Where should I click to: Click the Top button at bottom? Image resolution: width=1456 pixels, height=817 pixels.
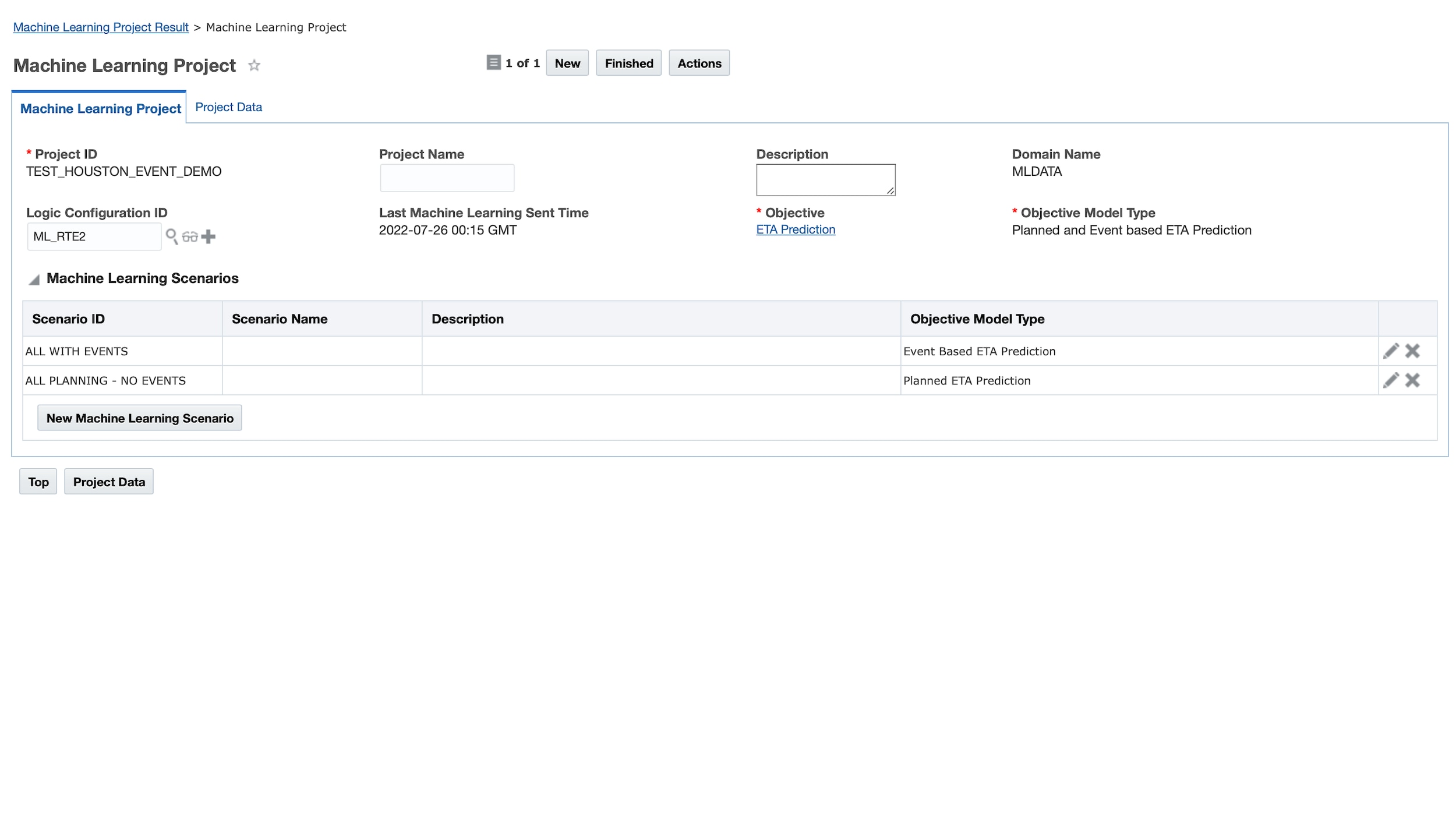pos(38,482)
